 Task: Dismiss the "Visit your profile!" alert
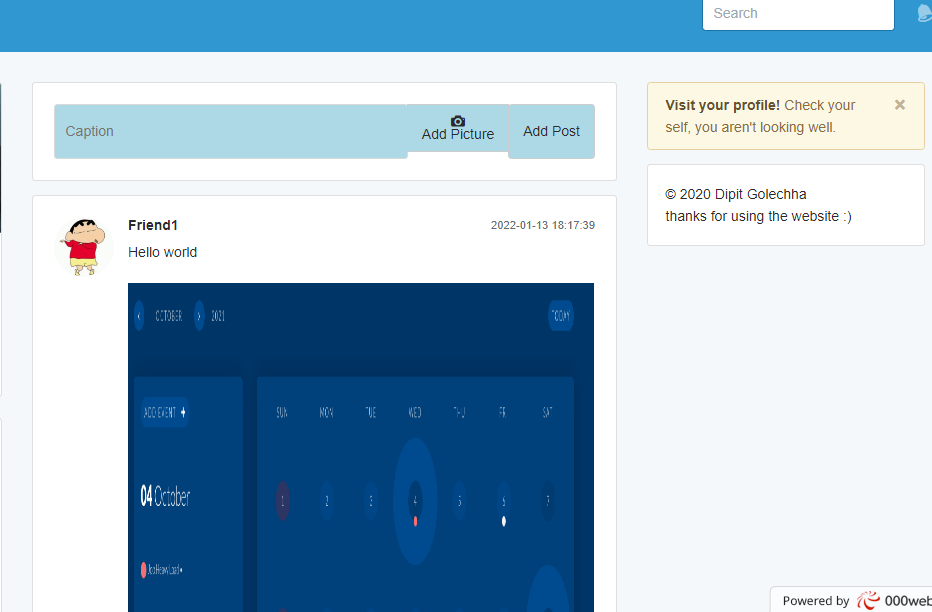click(x=900, y=105)
